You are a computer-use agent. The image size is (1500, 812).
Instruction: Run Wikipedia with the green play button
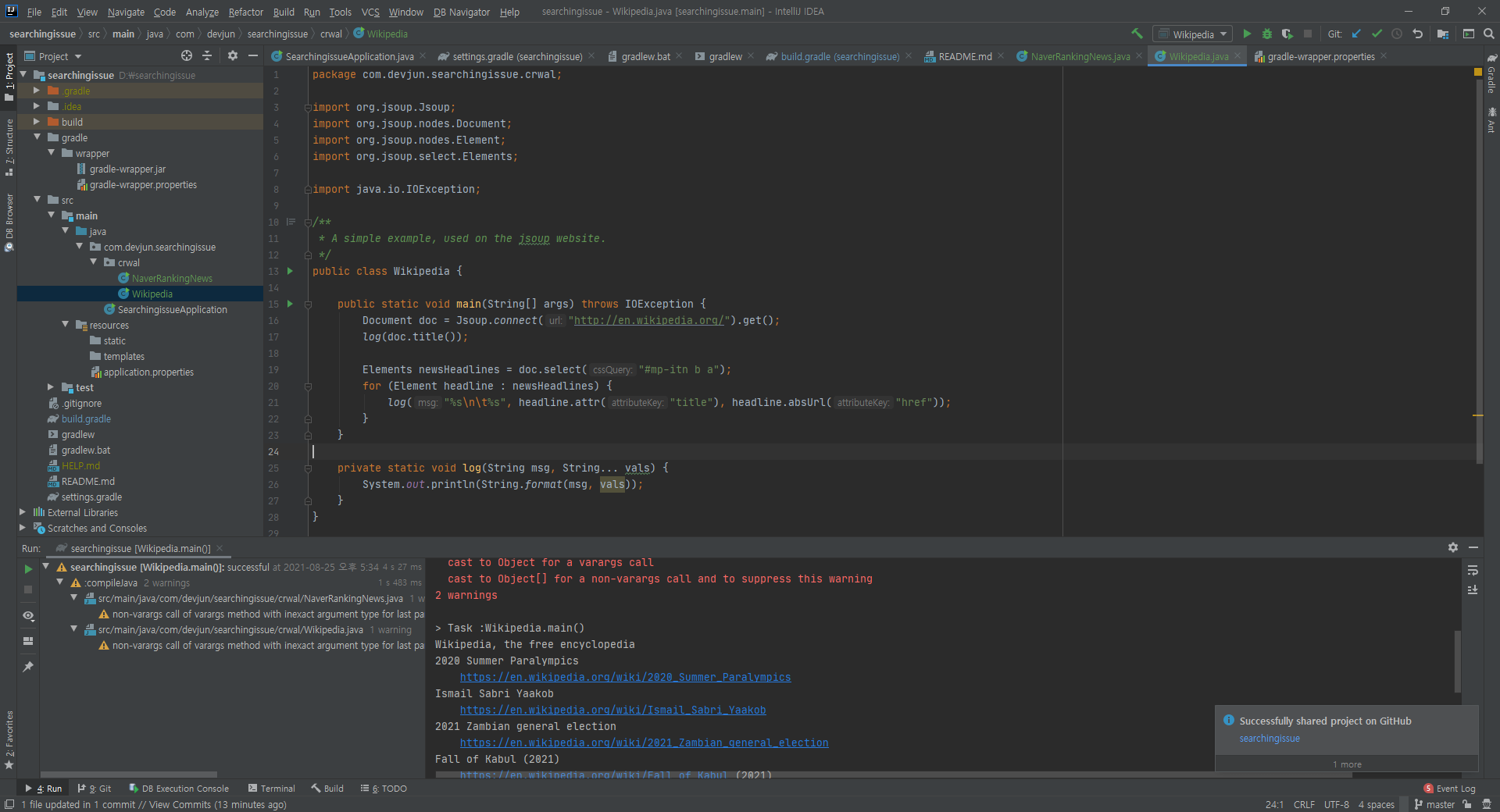click(1247, 34)
